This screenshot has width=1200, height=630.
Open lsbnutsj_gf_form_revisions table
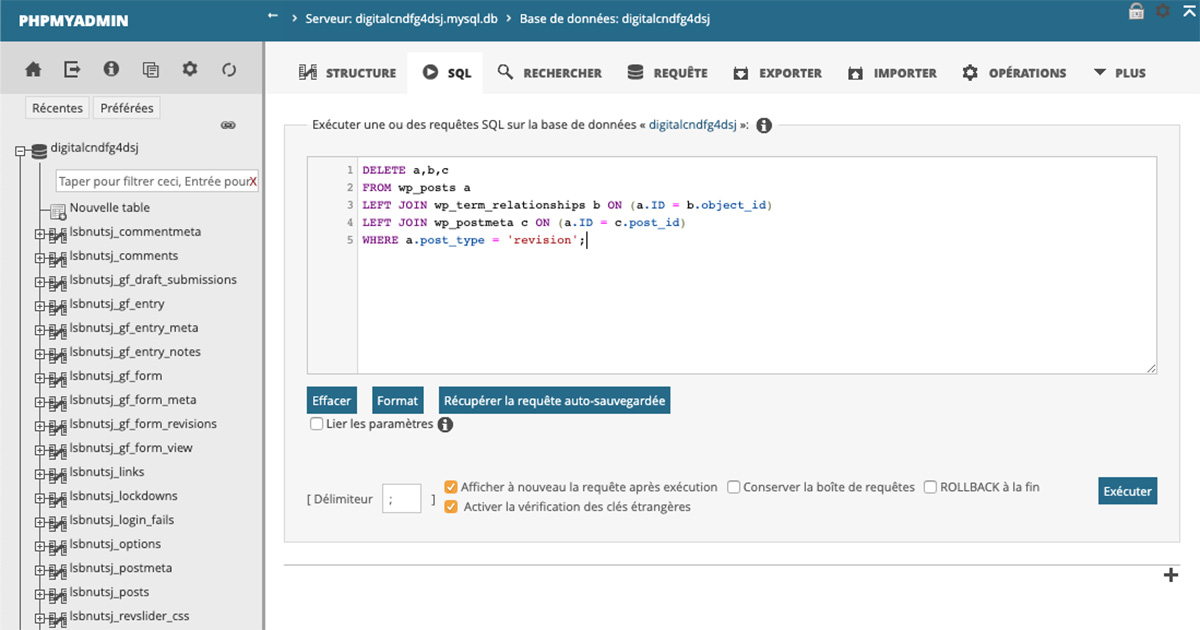point(143,424)
